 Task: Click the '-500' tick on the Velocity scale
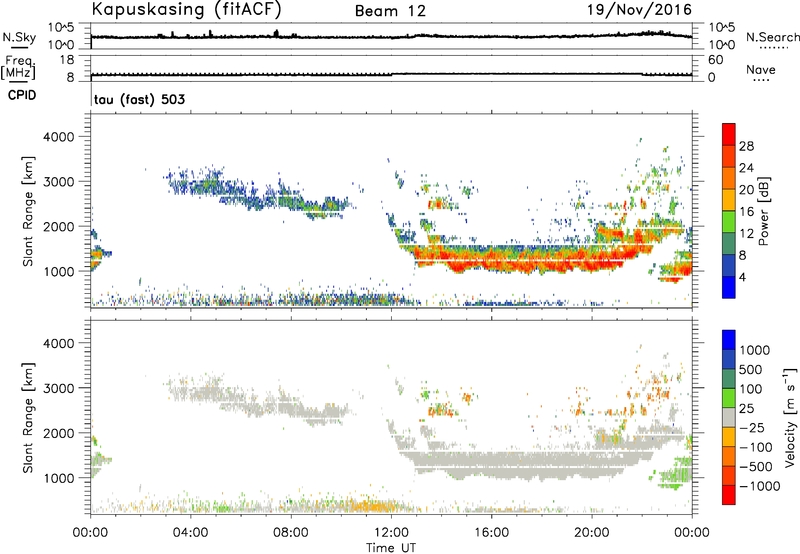tap(755, 467)
